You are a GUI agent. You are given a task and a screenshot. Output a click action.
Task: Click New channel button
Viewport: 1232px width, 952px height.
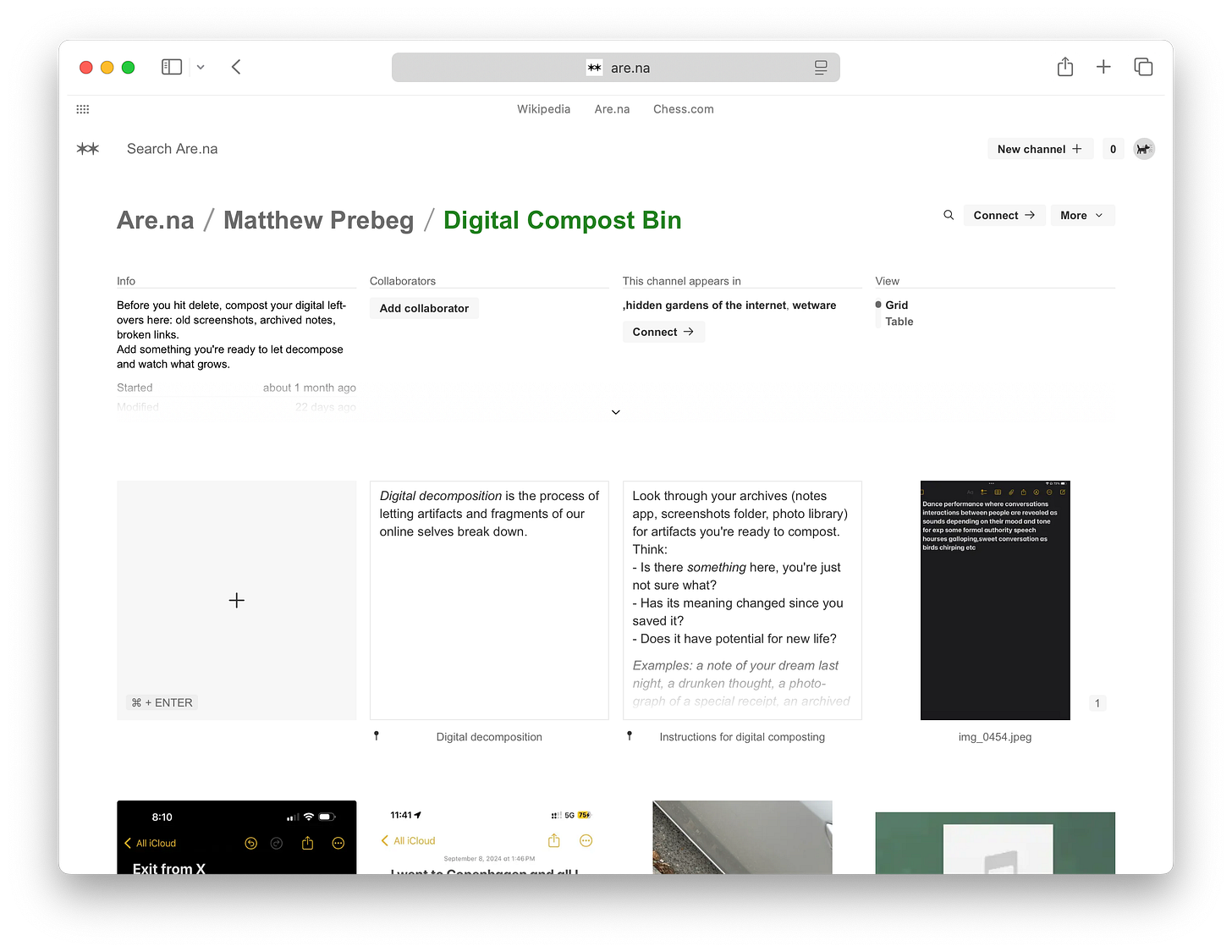[x=1040, y=149]
